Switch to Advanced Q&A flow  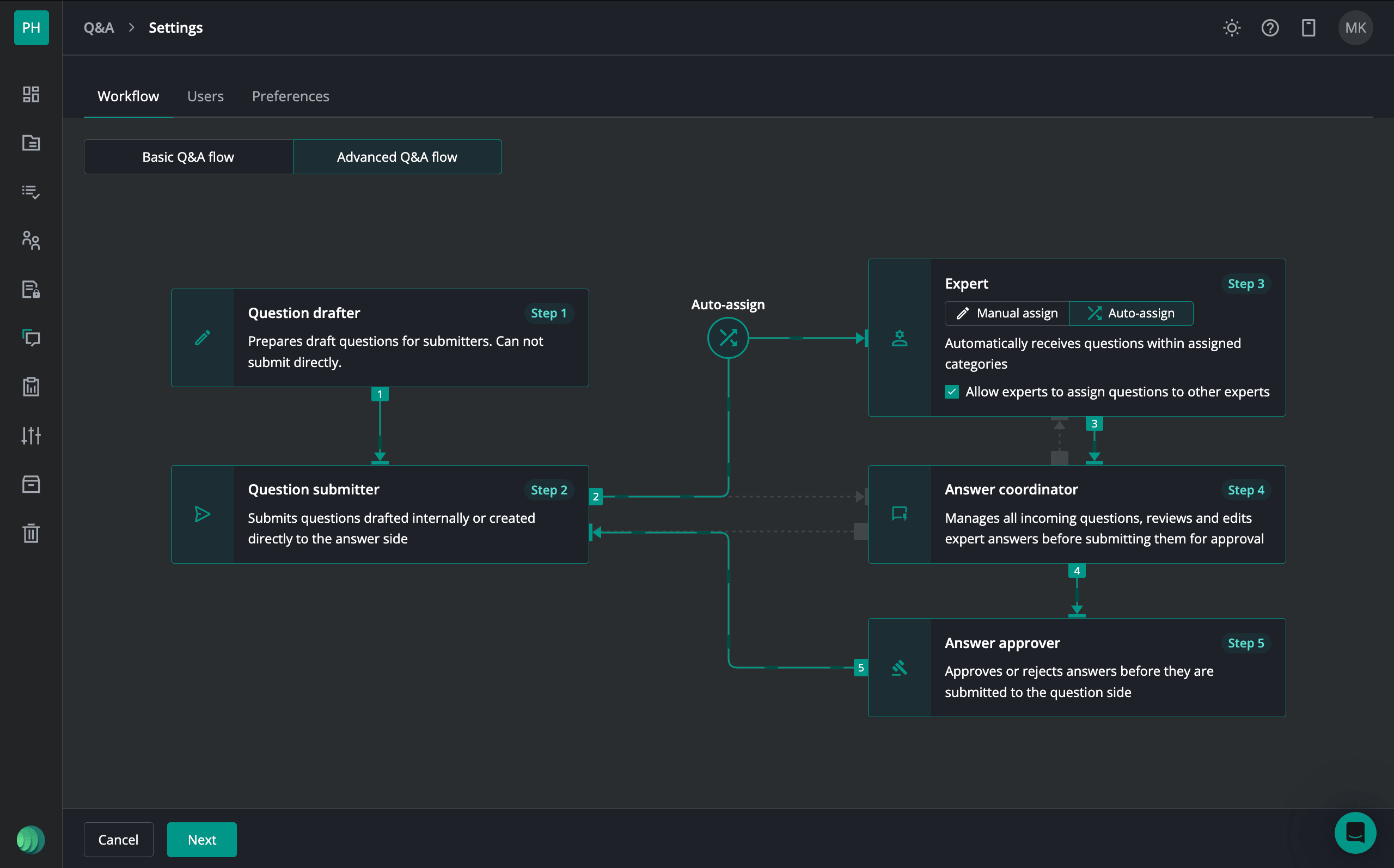tap(397, 157)
